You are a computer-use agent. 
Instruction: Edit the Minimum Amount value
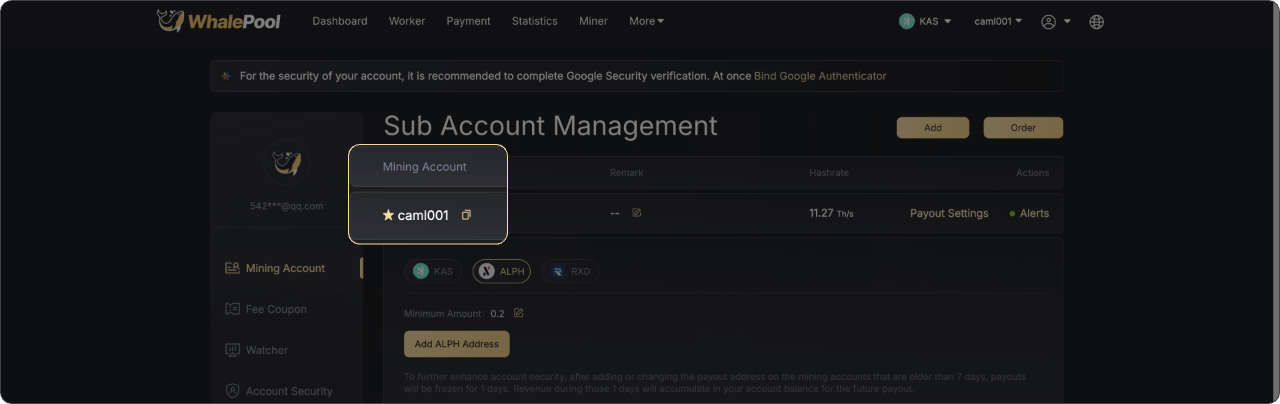[518, 313]
